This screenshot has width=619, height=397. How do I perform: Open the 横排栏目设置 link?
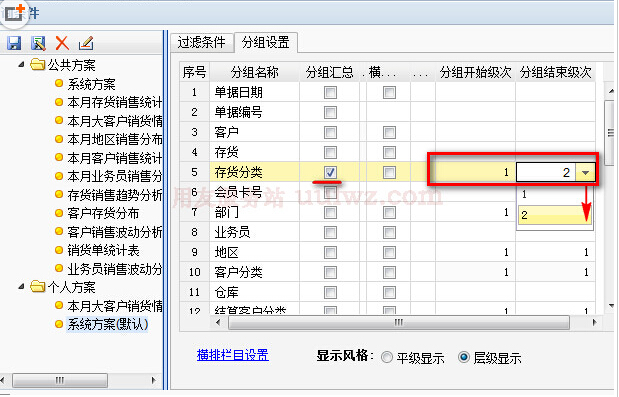[x=233, y=355]
